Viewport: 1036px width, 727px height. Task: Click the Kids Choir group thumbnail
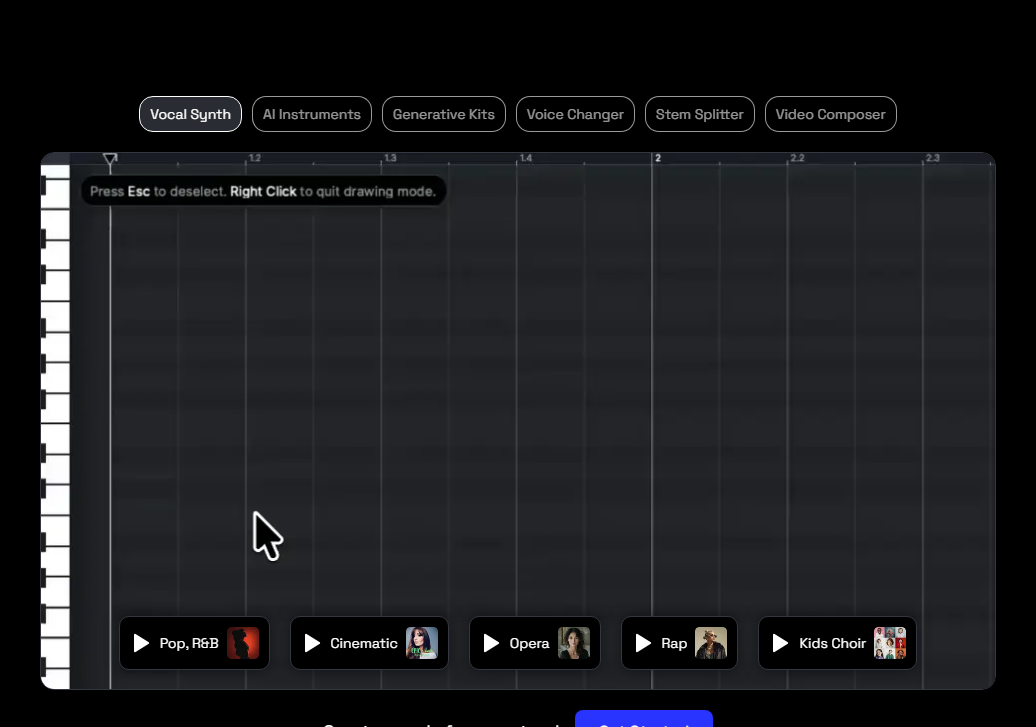[890, 643]
